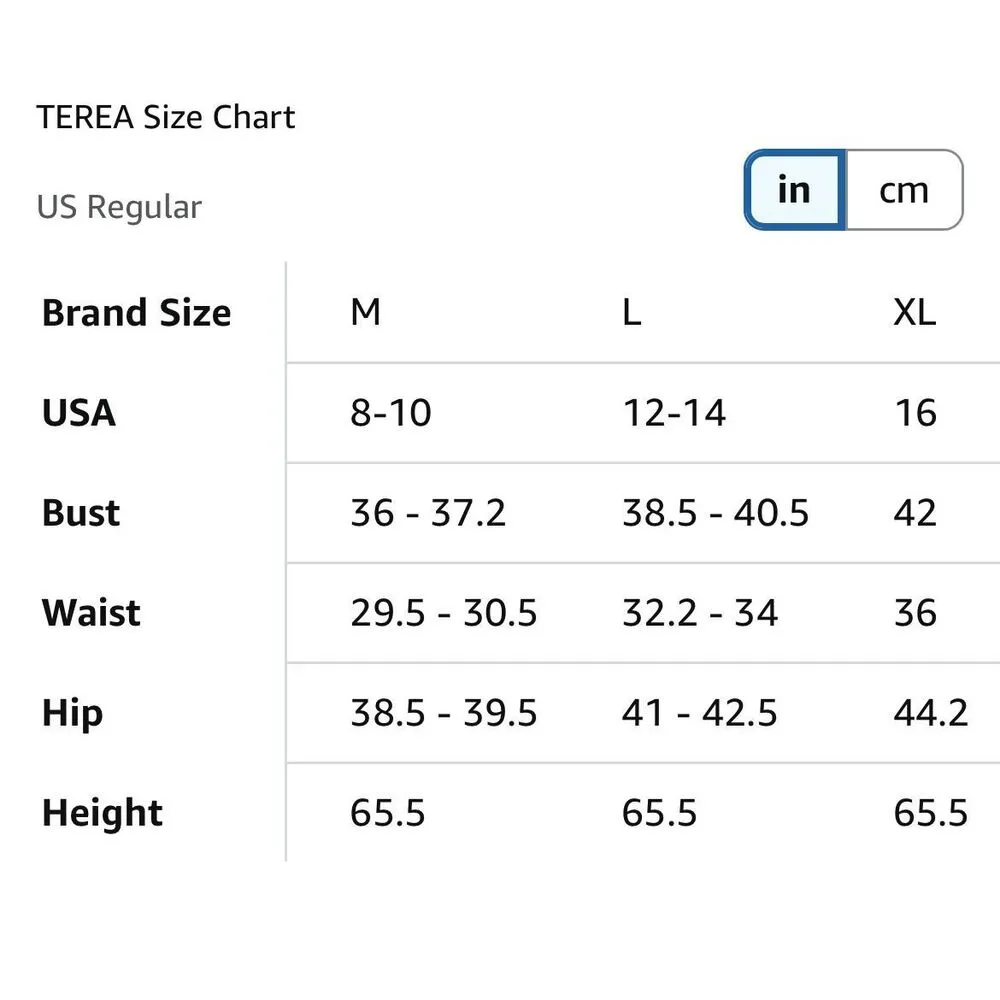Select the USA size 12-14 cell
The width and height of the screenshot is (1000, 1000).
pyautogui.click(x=674, y=413)
